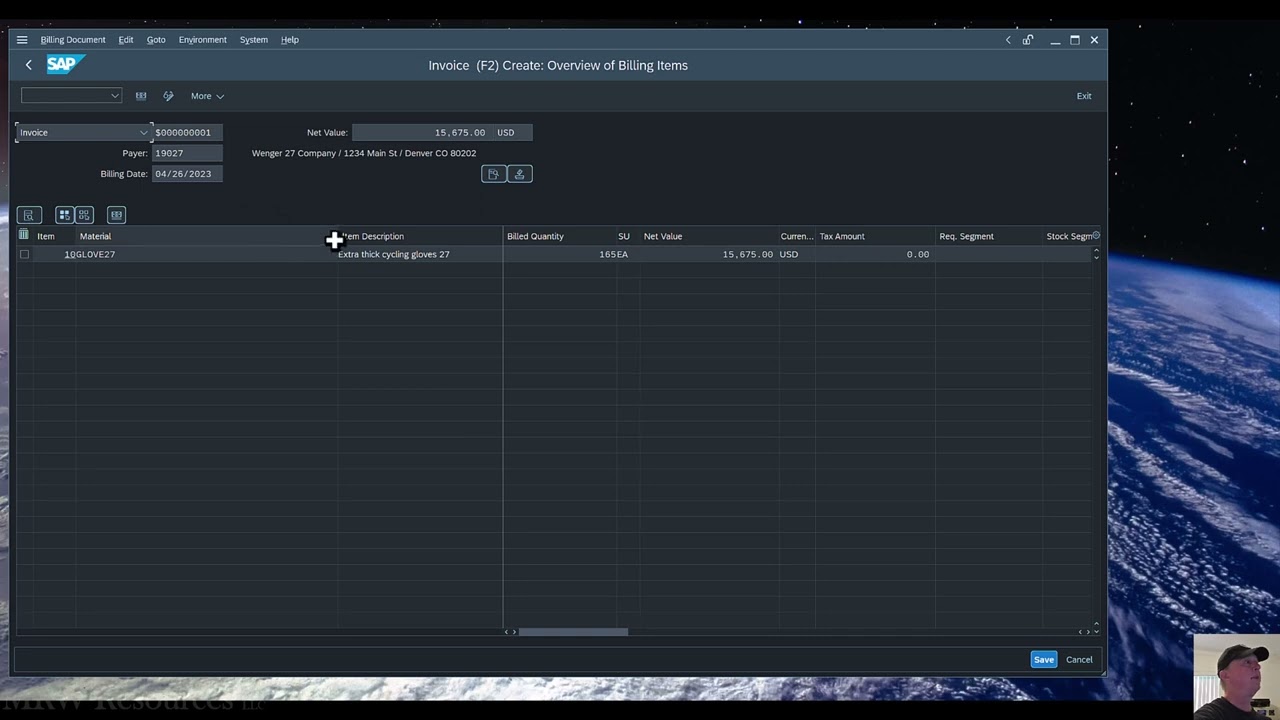Click the table select-all column icon left of Item
1280x720 pixels.
pos(24,236)
